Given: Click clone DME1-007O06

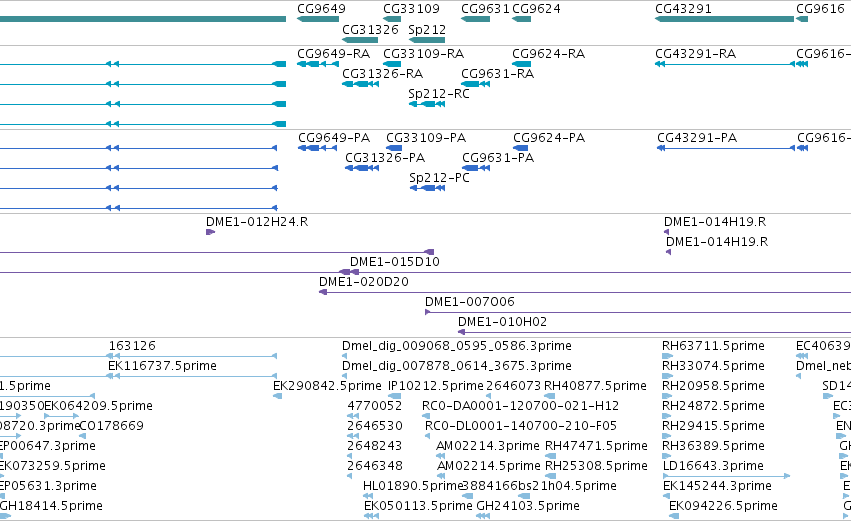Looking at the screenshot, I should 469,302.
